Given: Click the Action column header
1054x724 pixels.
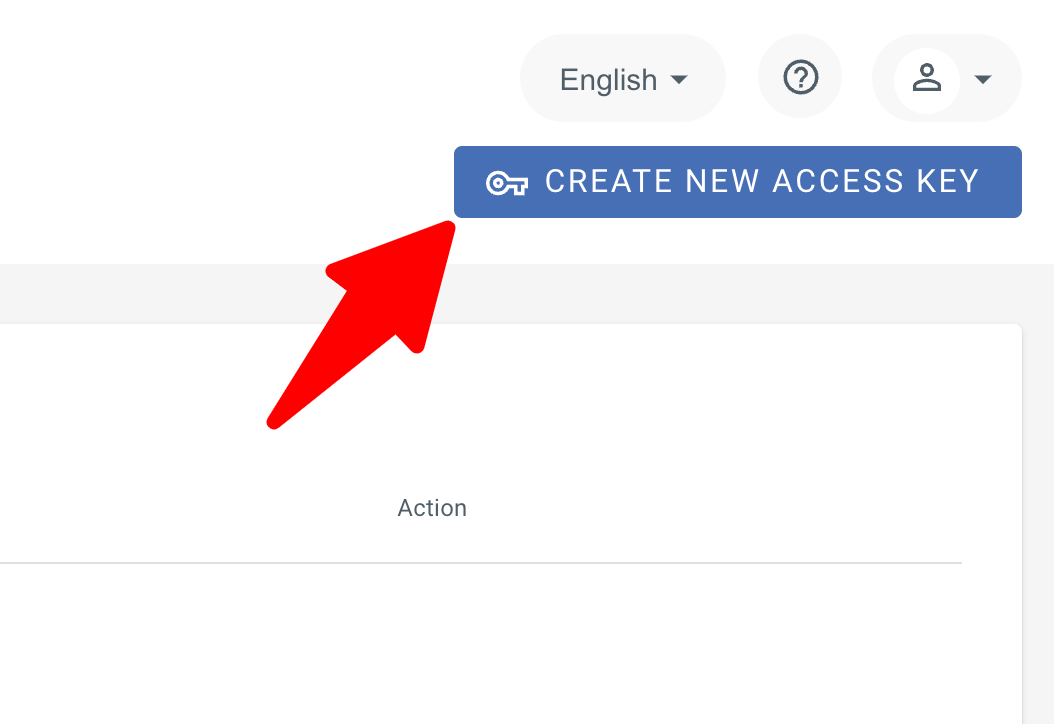Looking at the screenshot, I should (x=432, y=508).
